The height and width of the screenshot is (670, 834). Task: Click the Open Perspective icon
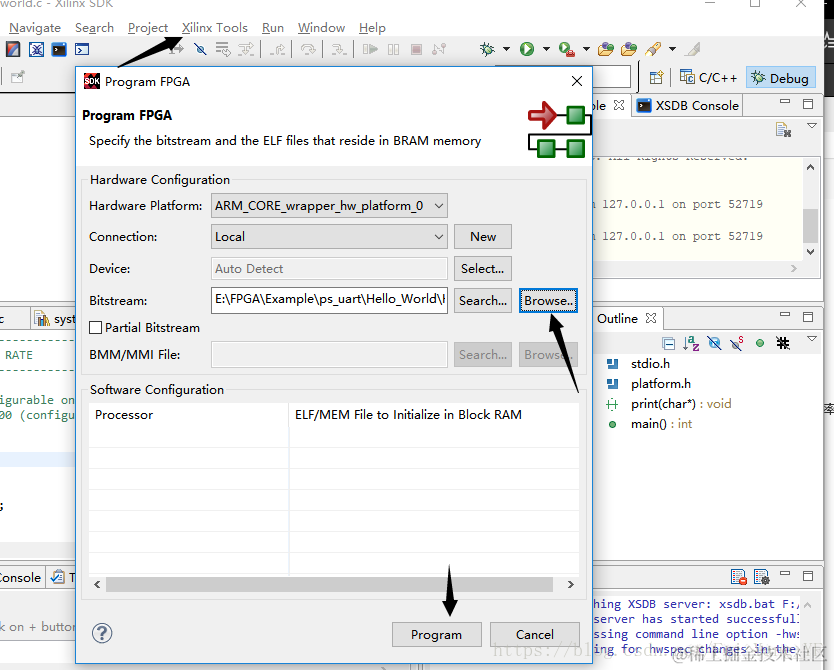click(656, 78)
